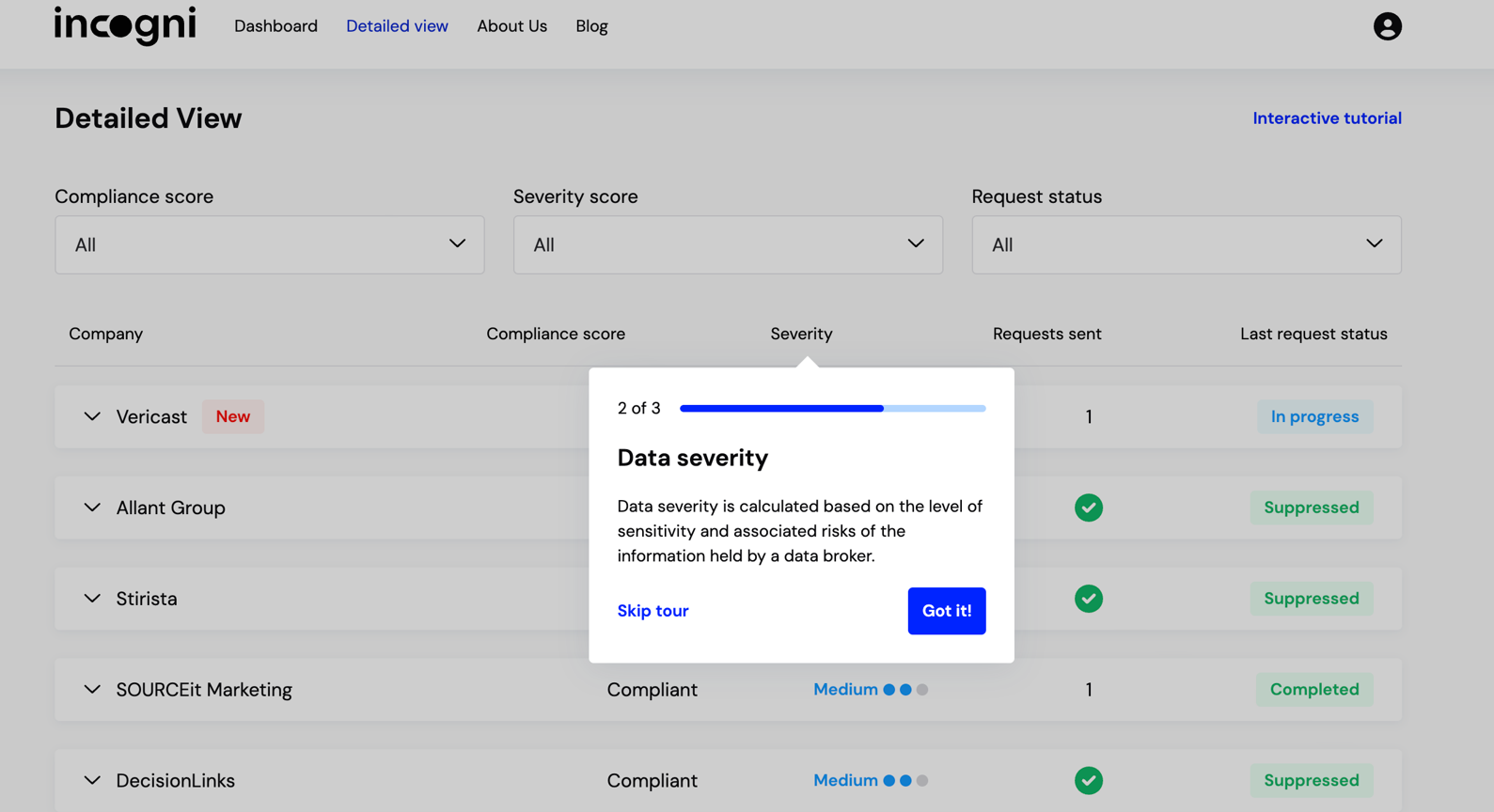Click severity dots in SOURCEit Marketing row
1494x812 pixels.
pos(905,690)
